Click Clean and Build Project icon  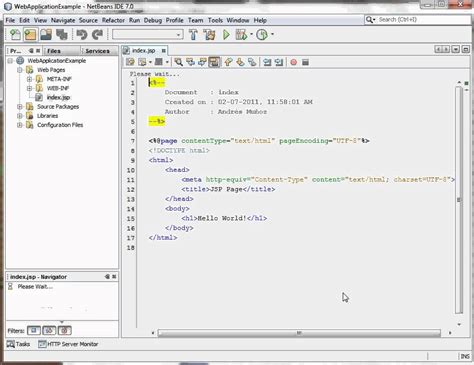point(209,35)
